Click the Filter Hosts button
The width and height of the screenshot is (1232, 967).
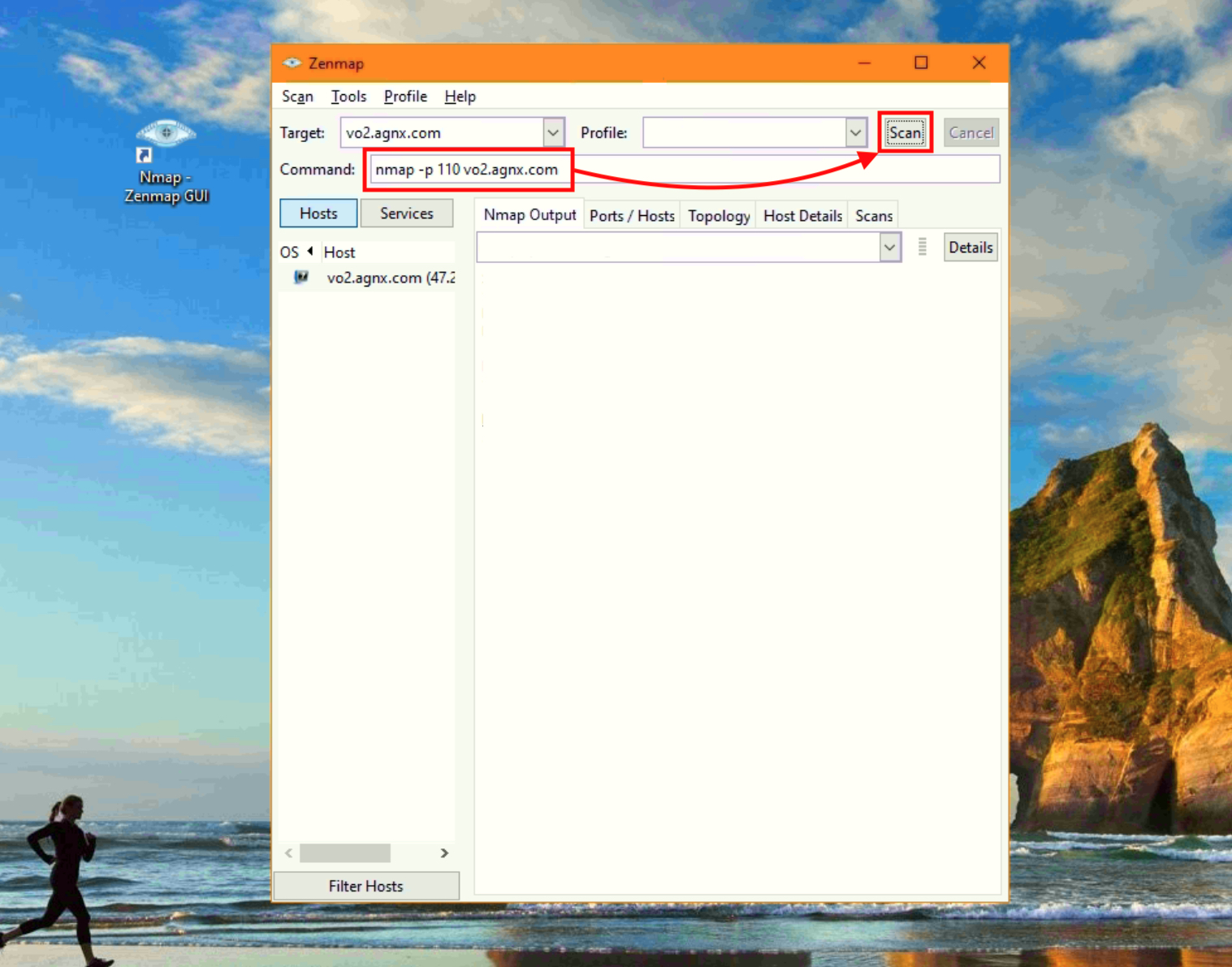coord(365,886)
